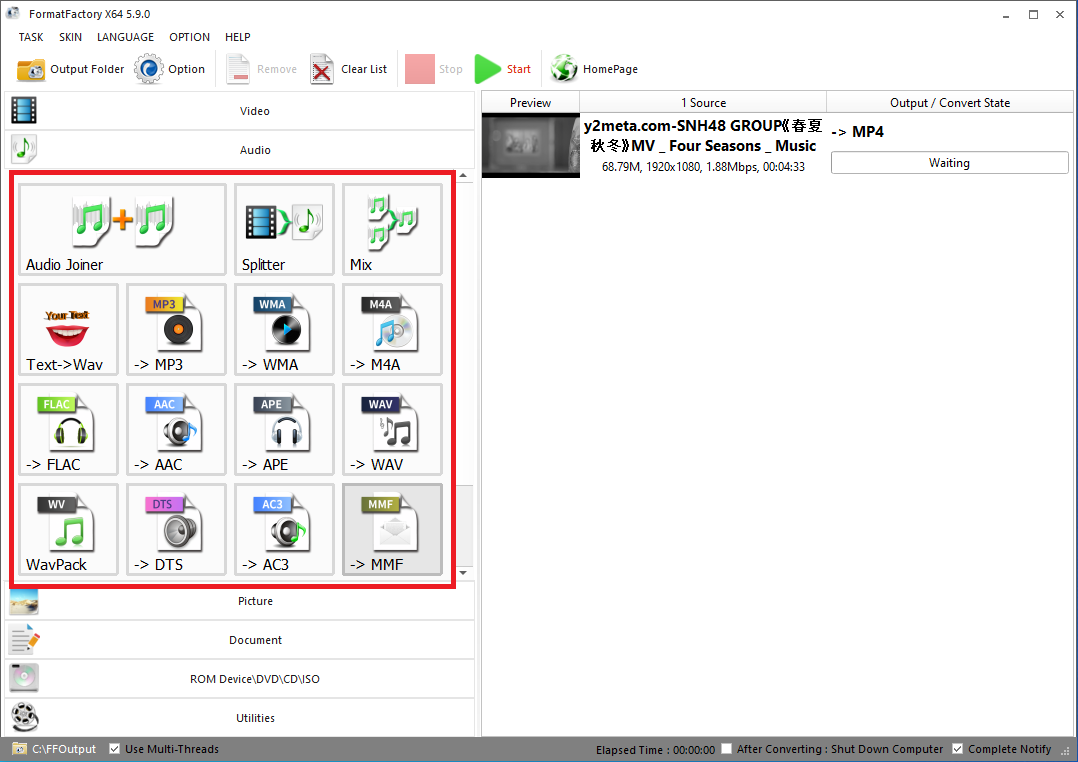
Task: Expand the Video category section
Action: tap(240, 111)
